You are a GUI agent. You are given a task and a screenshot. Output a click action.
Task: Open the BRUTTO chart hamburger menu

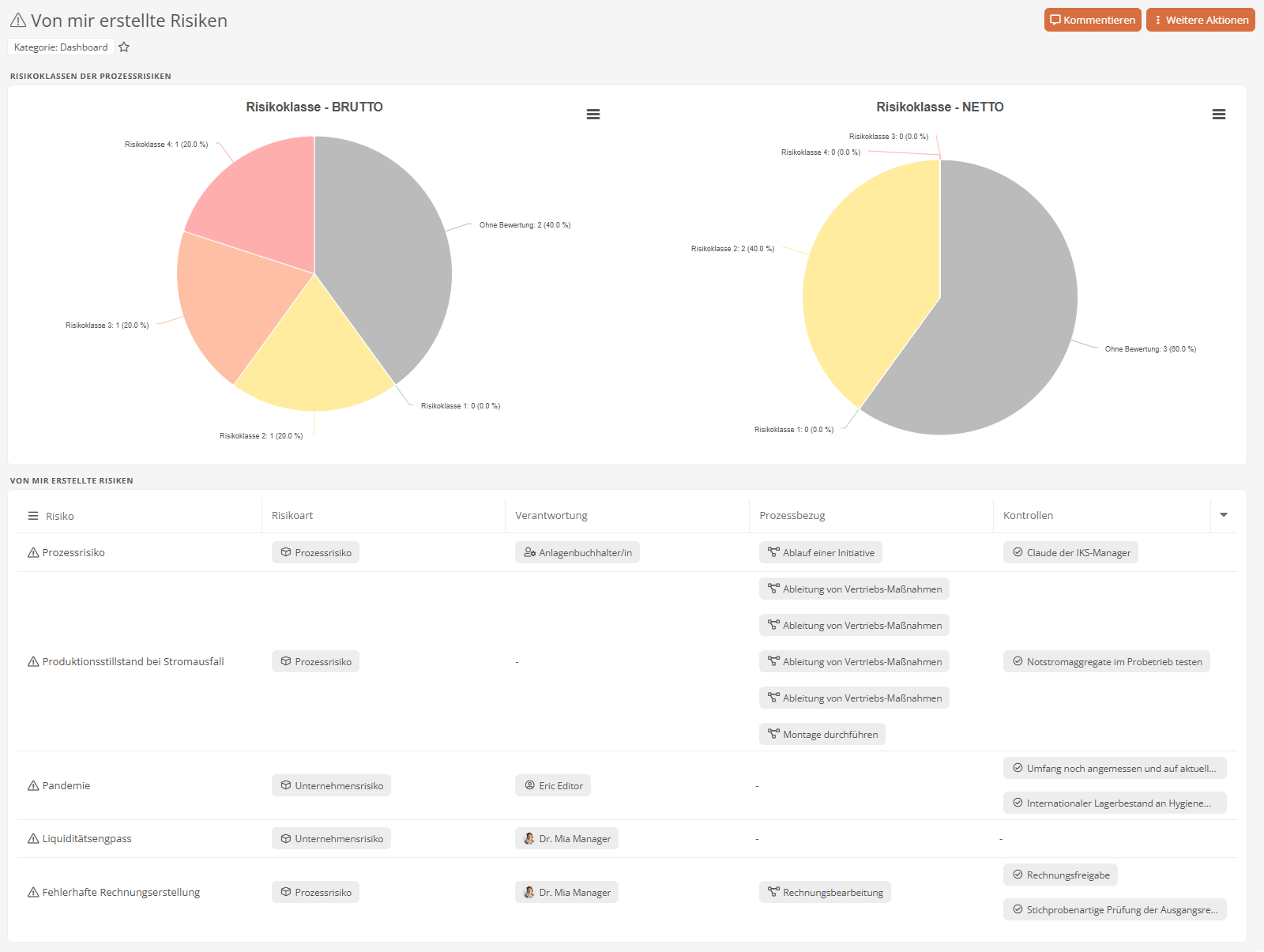(593, 115)
